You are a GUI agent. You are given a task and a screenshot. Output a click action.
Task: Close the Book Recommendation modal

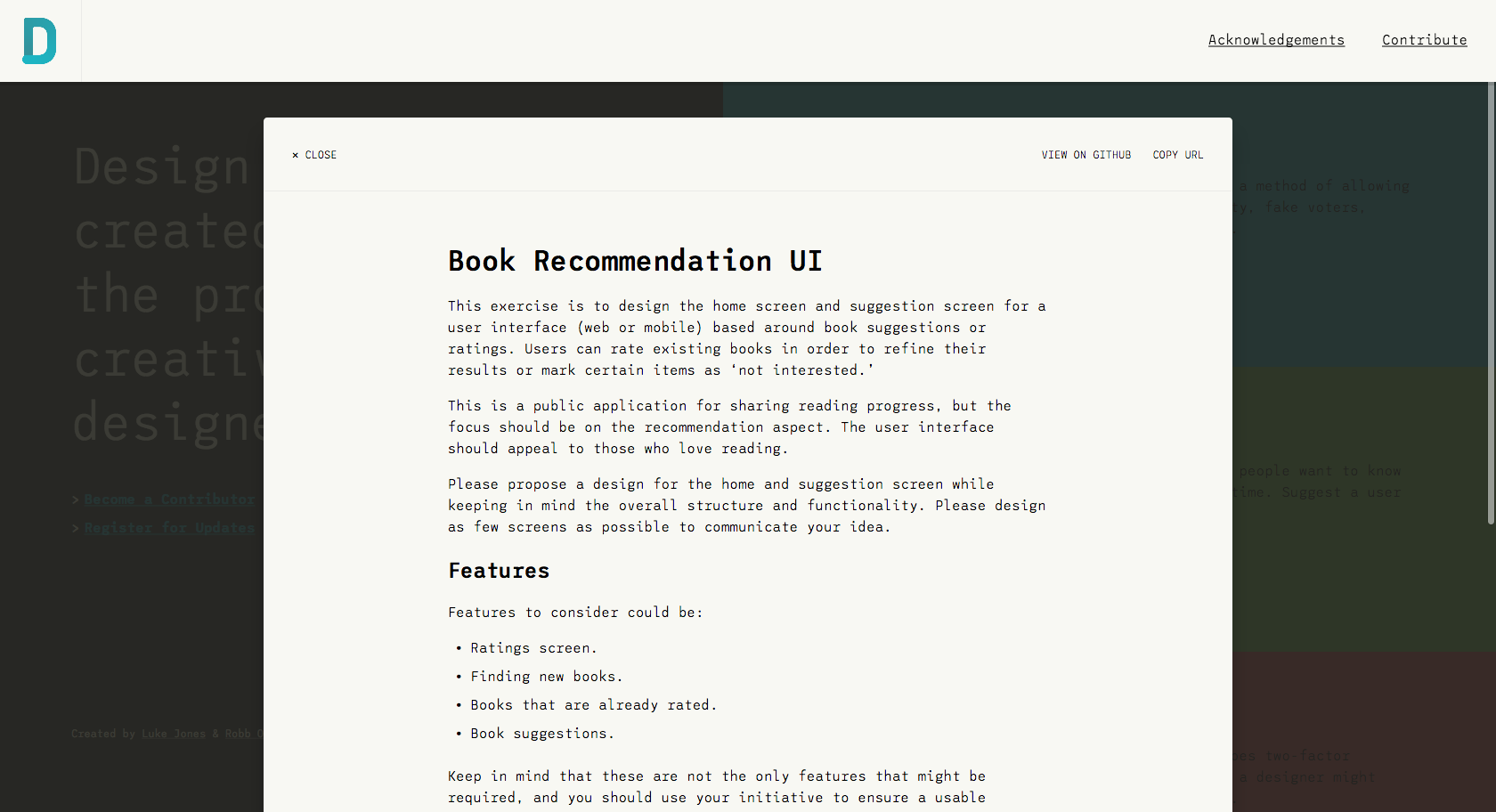[314, 155]
